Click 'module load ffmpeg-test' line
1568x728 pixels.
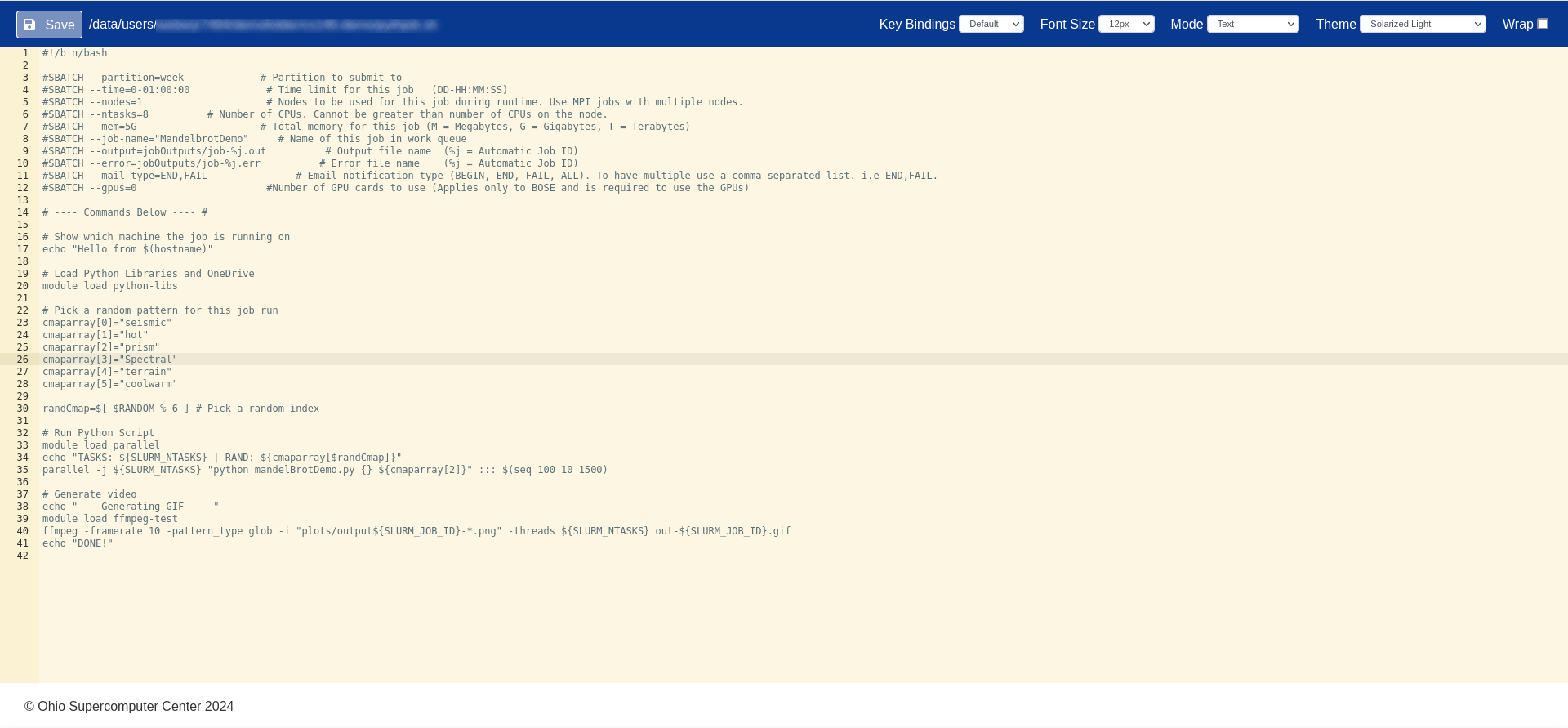[x=110, y=519]
